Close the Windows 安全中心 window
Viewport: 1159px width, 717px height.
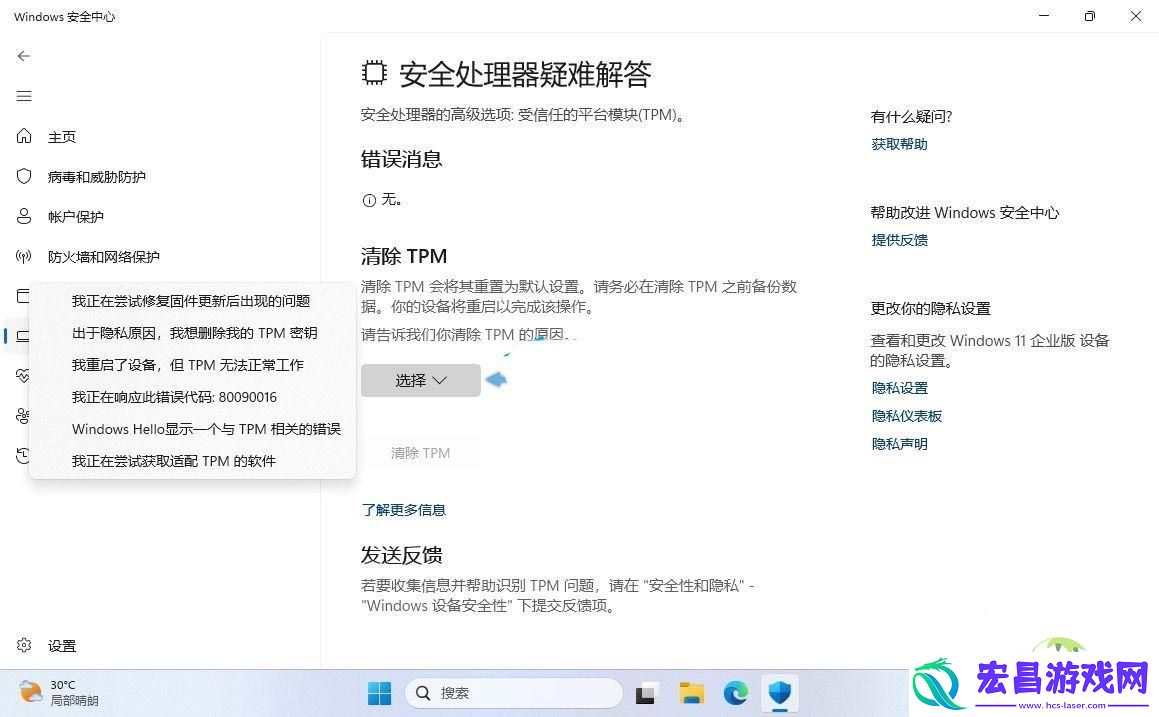(1136, 16)
